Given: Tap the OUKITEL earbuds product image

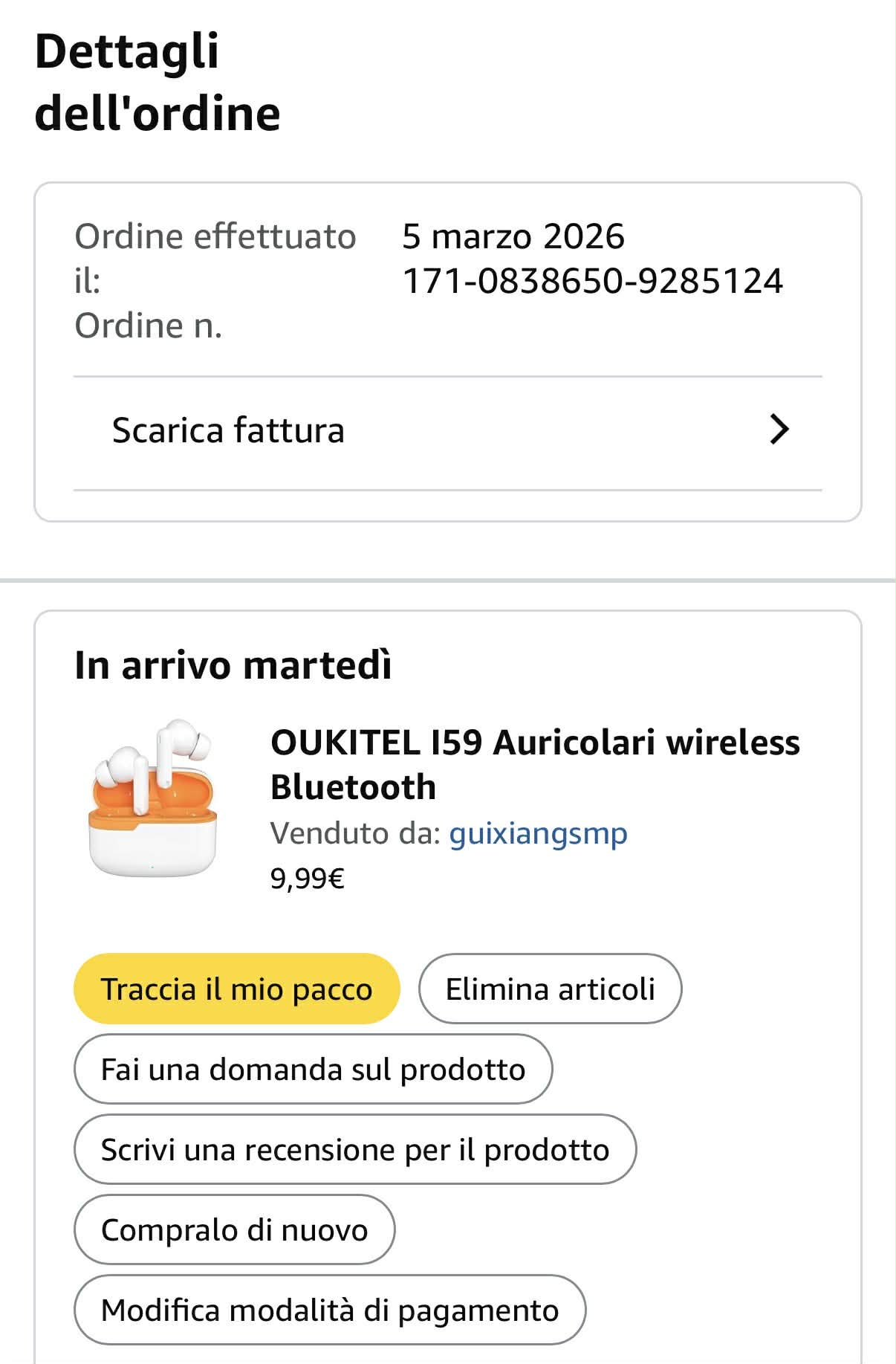Looking at the screenshot, I should point(152,798).
